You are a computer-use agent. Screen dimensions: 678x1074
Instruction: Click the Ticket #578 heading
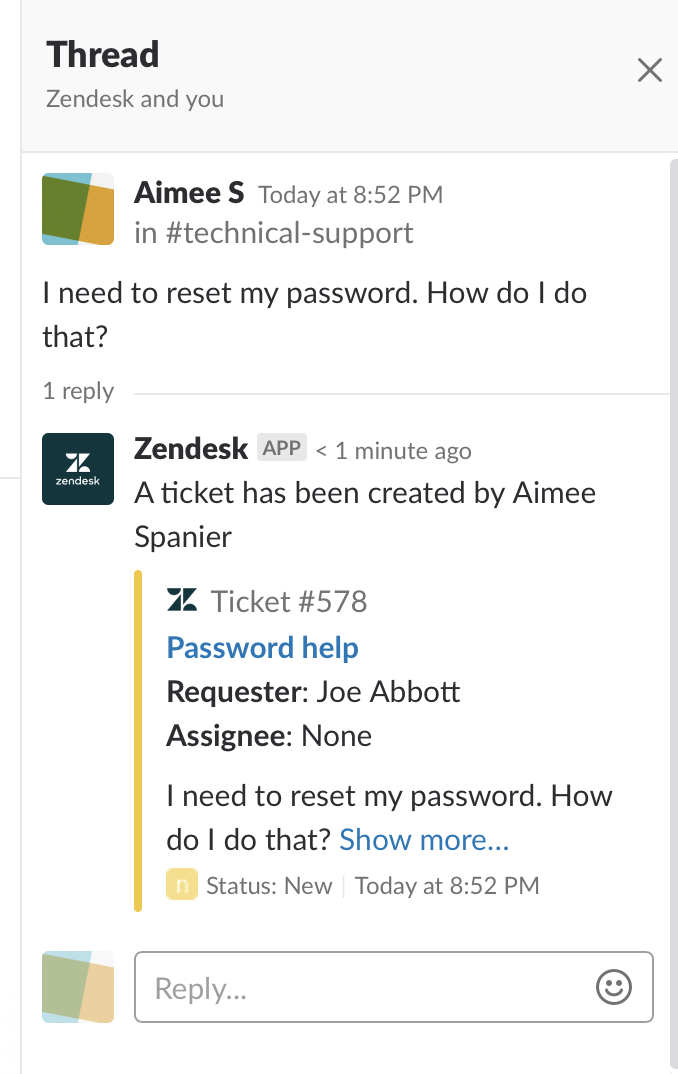point(289,601)
